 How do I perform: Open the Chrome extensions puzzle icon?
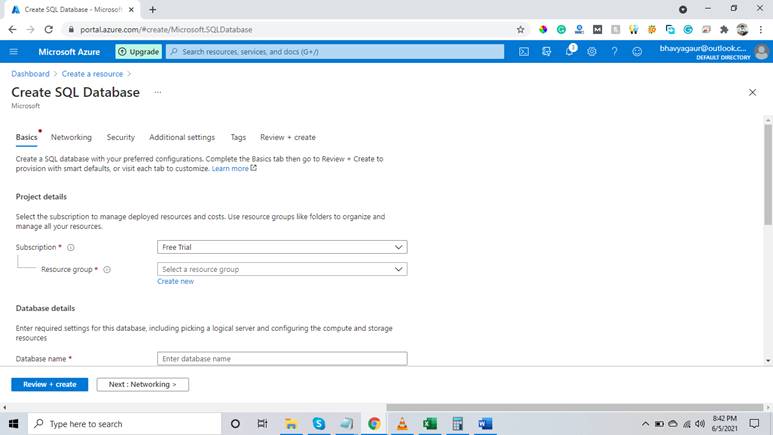[x=724, y=30]
